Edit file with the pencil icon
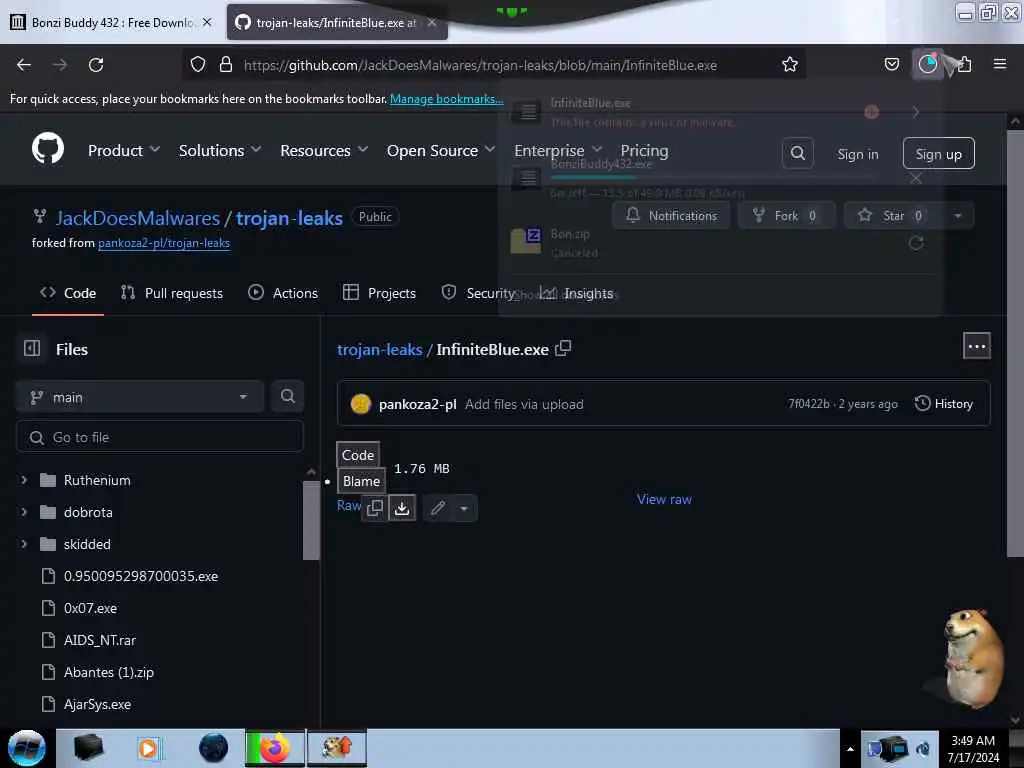This screenshot has height=768, width=1024. [438, 508]
